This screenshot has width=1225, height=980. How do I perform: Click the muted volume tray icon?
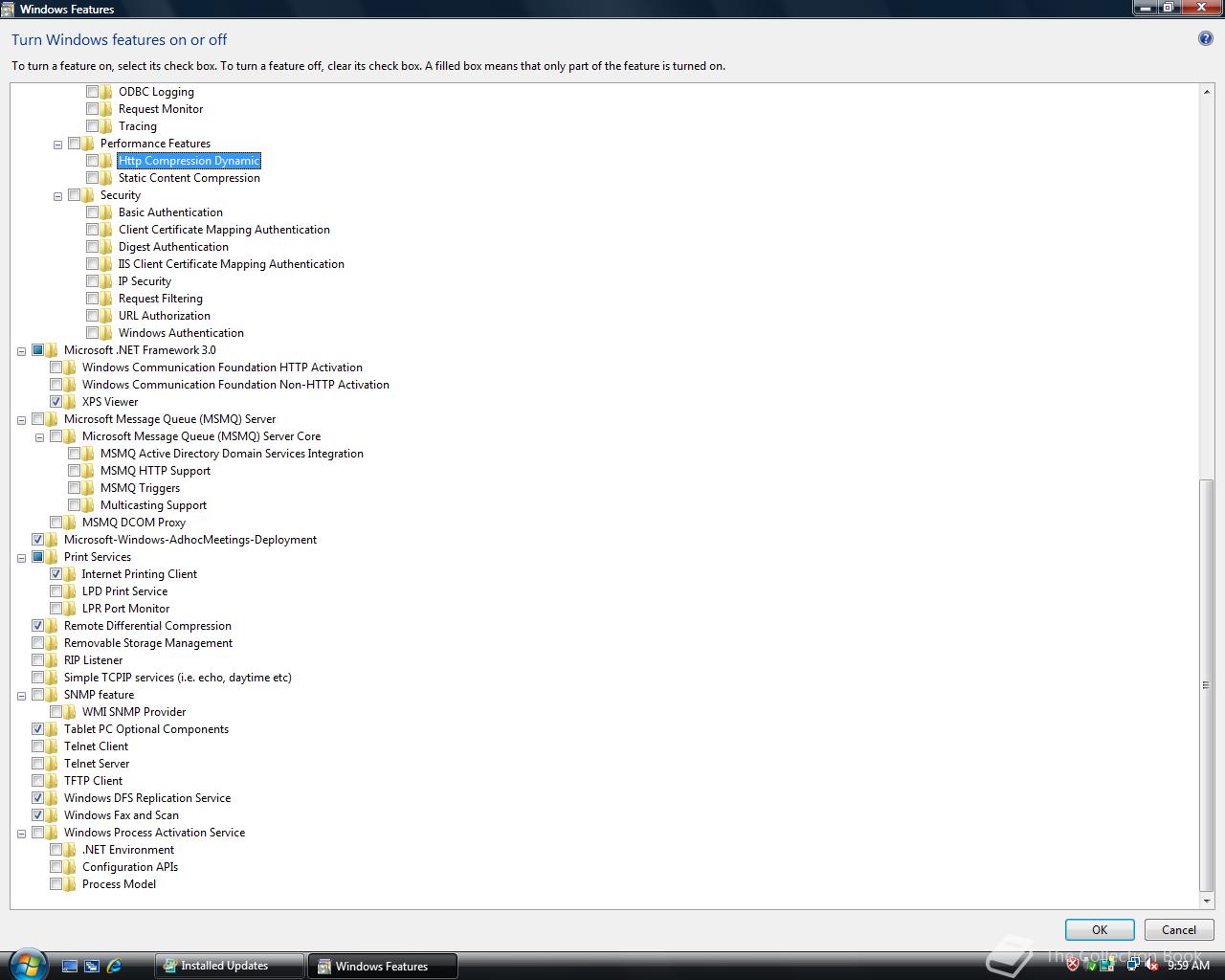[x=1151, y=965]
